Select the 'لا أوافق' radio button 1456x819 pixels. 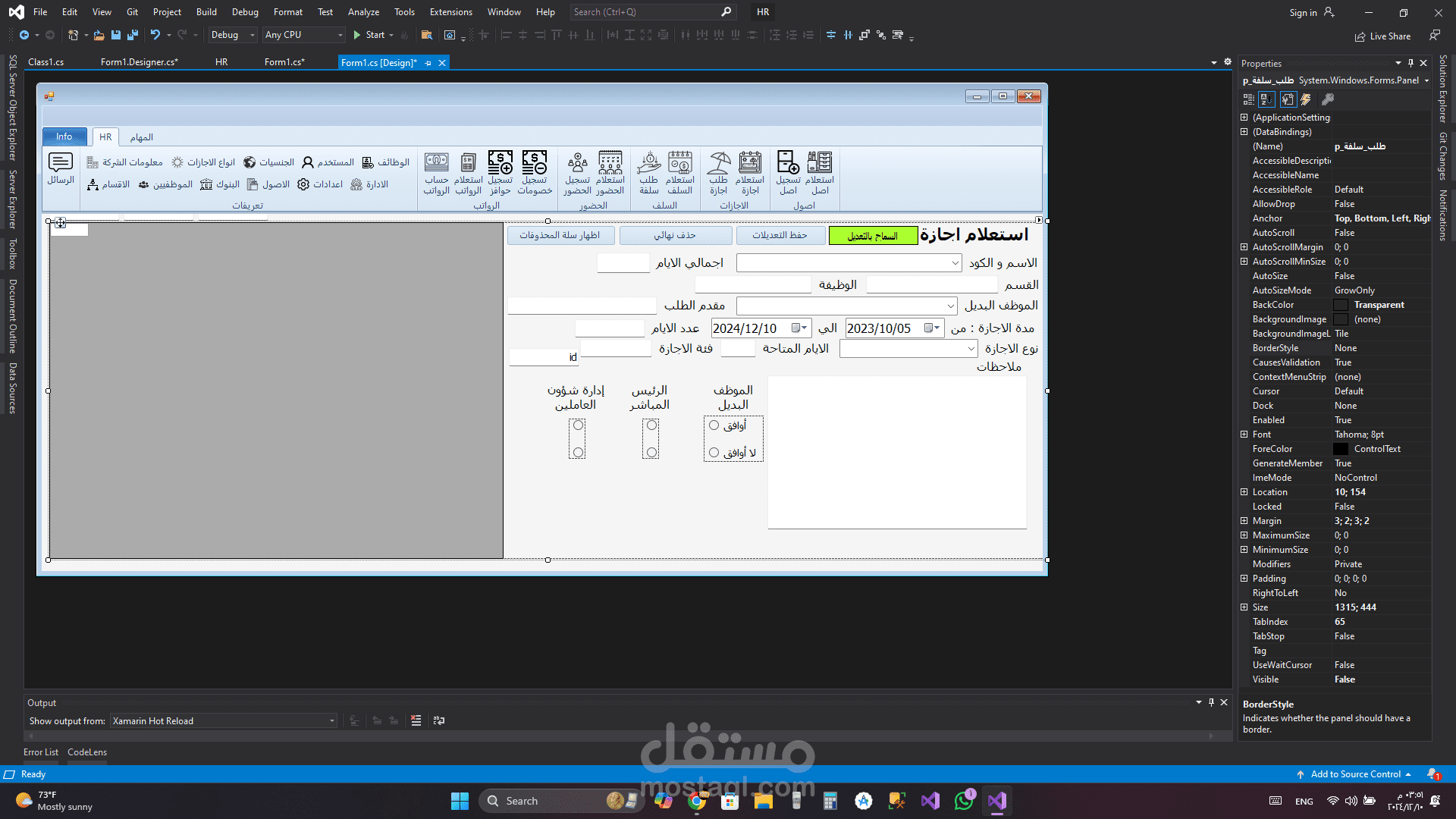click(714, 453)
